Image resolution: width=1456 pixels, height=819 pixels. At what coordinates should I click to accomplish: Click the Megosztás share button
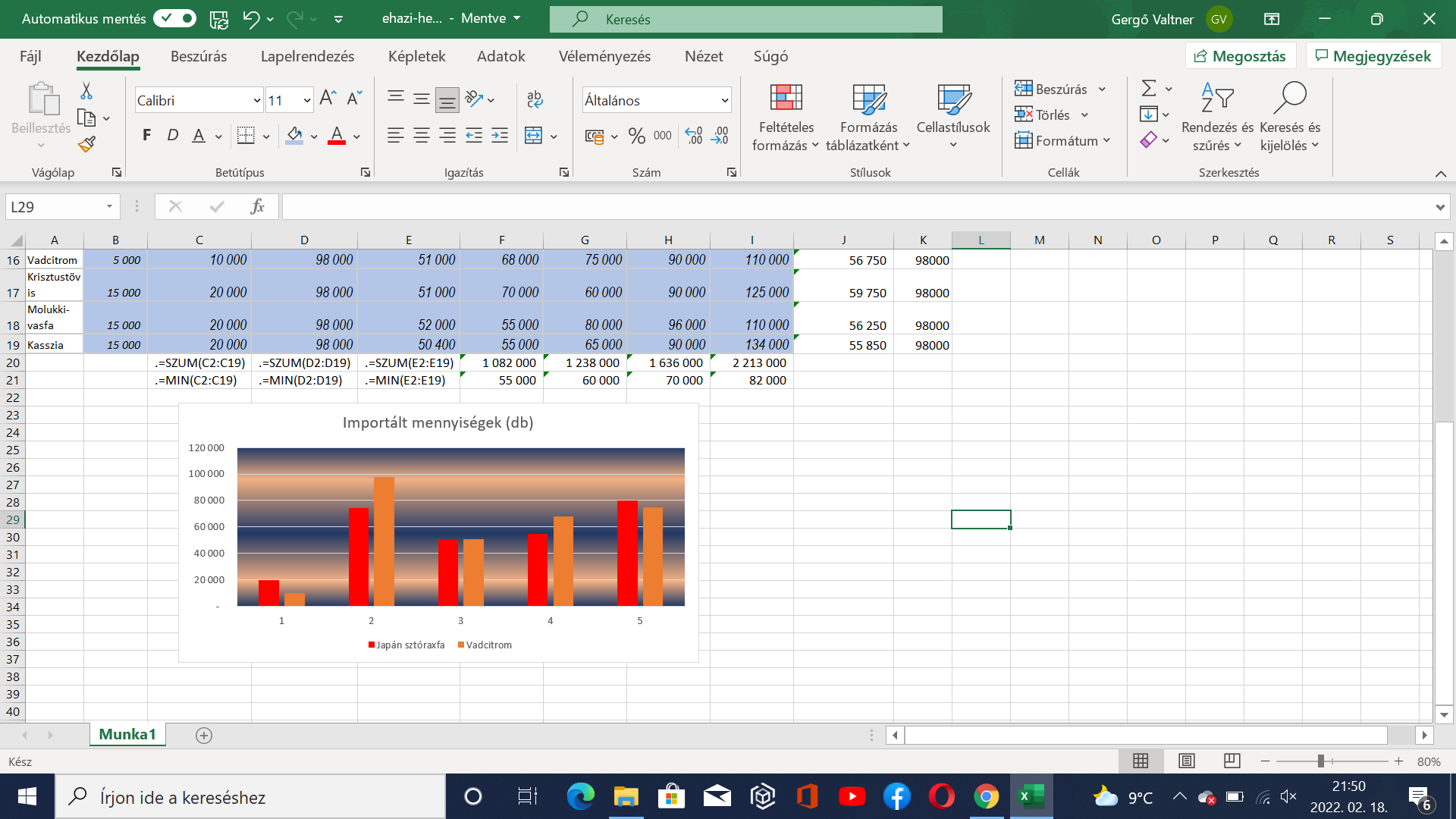point(1240,56)
